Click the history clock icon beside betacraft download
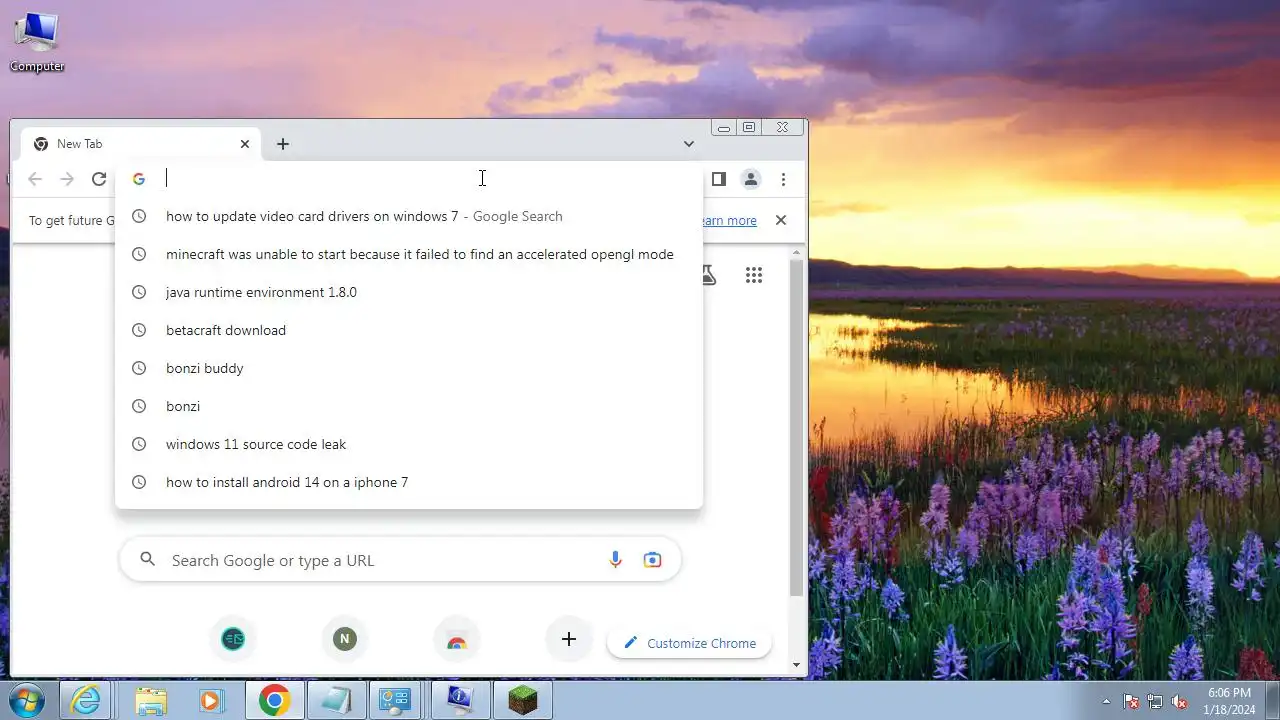1280x720 pixels. coord(139,330)
